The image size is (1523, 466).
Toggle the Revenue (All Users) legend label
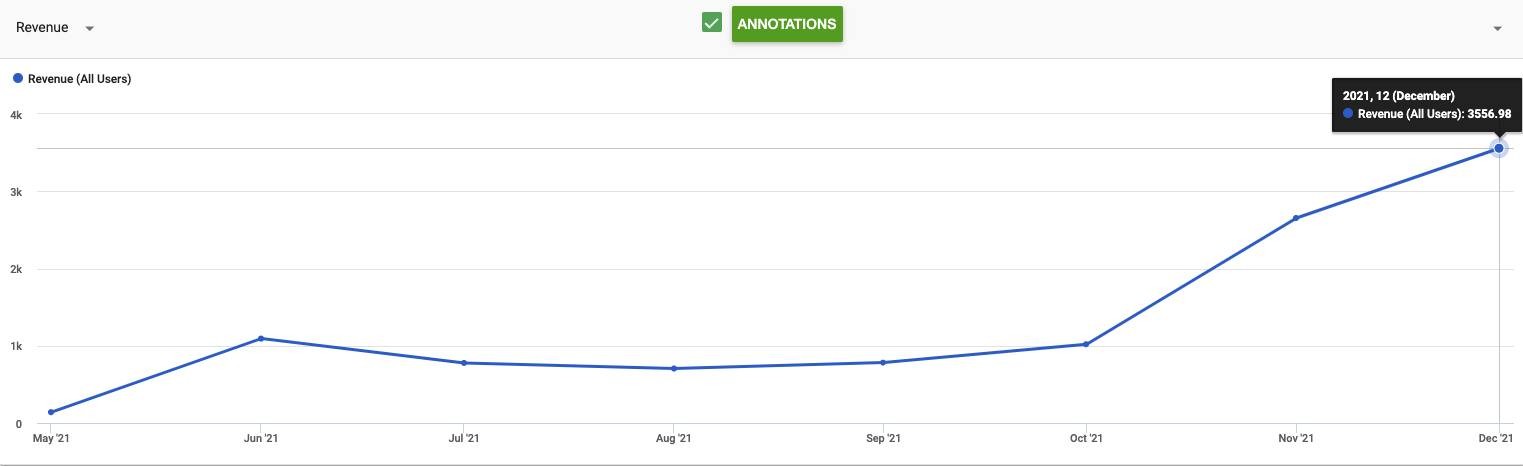point(80,79)
